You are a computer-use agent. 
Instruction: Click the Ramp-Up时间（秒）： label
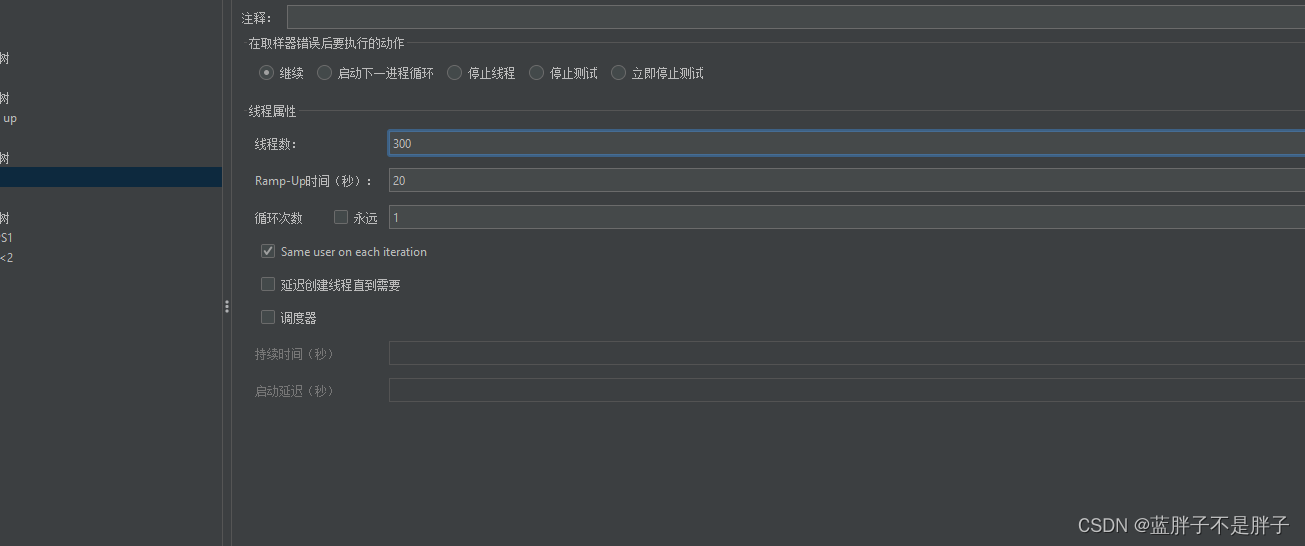click(314, 181)
